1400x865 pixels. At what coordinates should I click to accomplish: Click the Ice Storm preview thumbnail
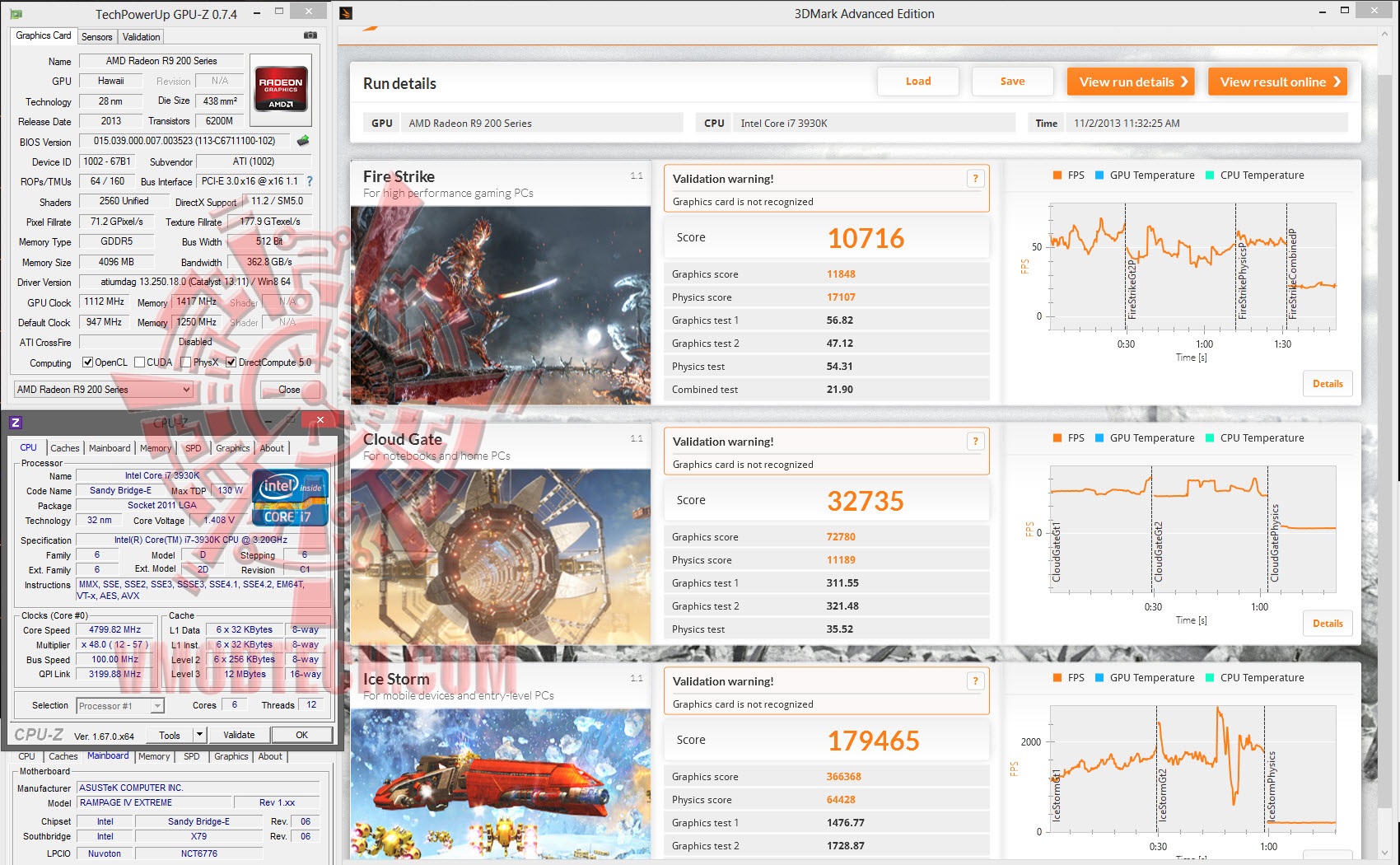tap(501, 783)
